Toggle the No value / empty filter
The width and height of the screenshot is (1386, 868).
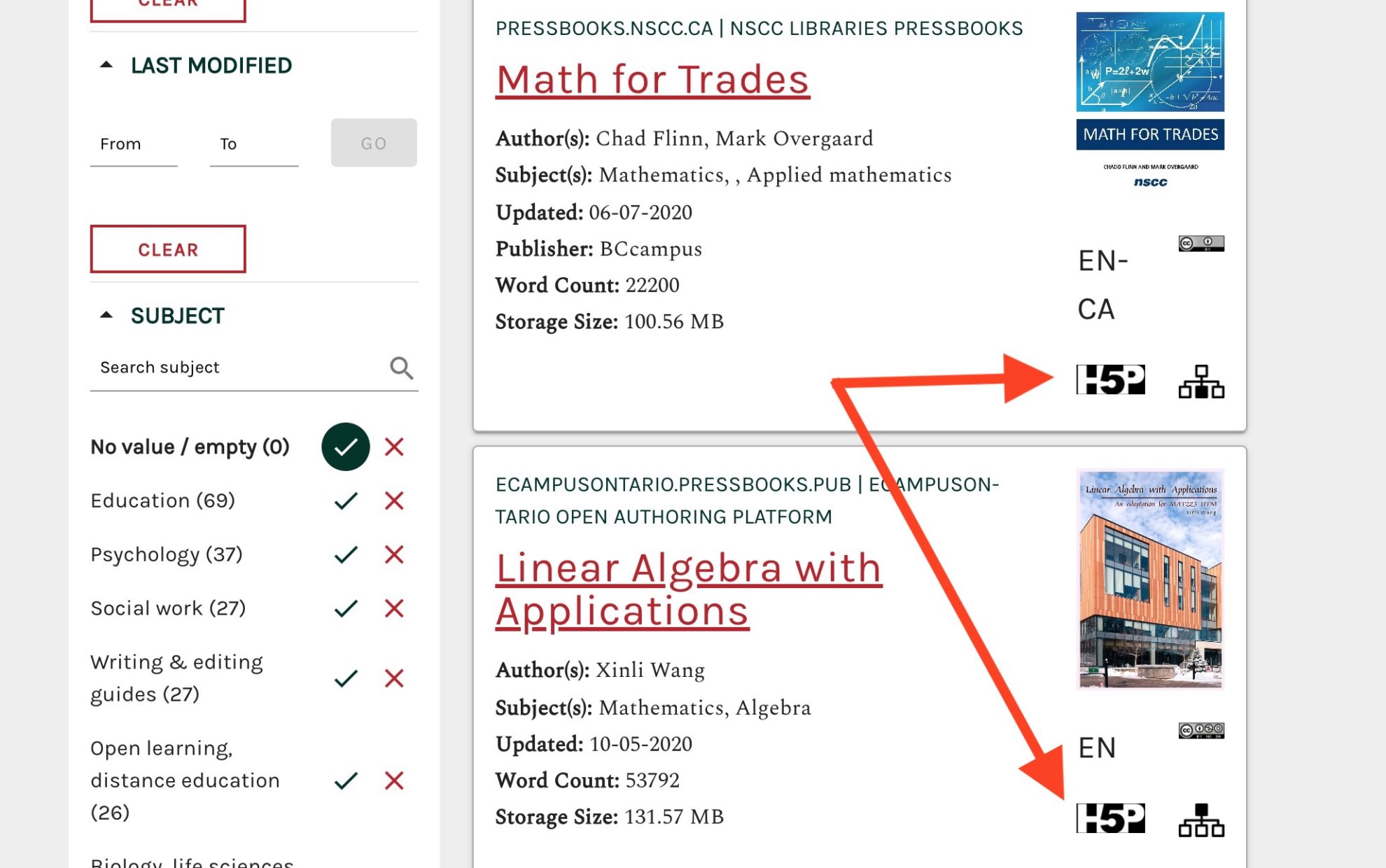point(345,446)
